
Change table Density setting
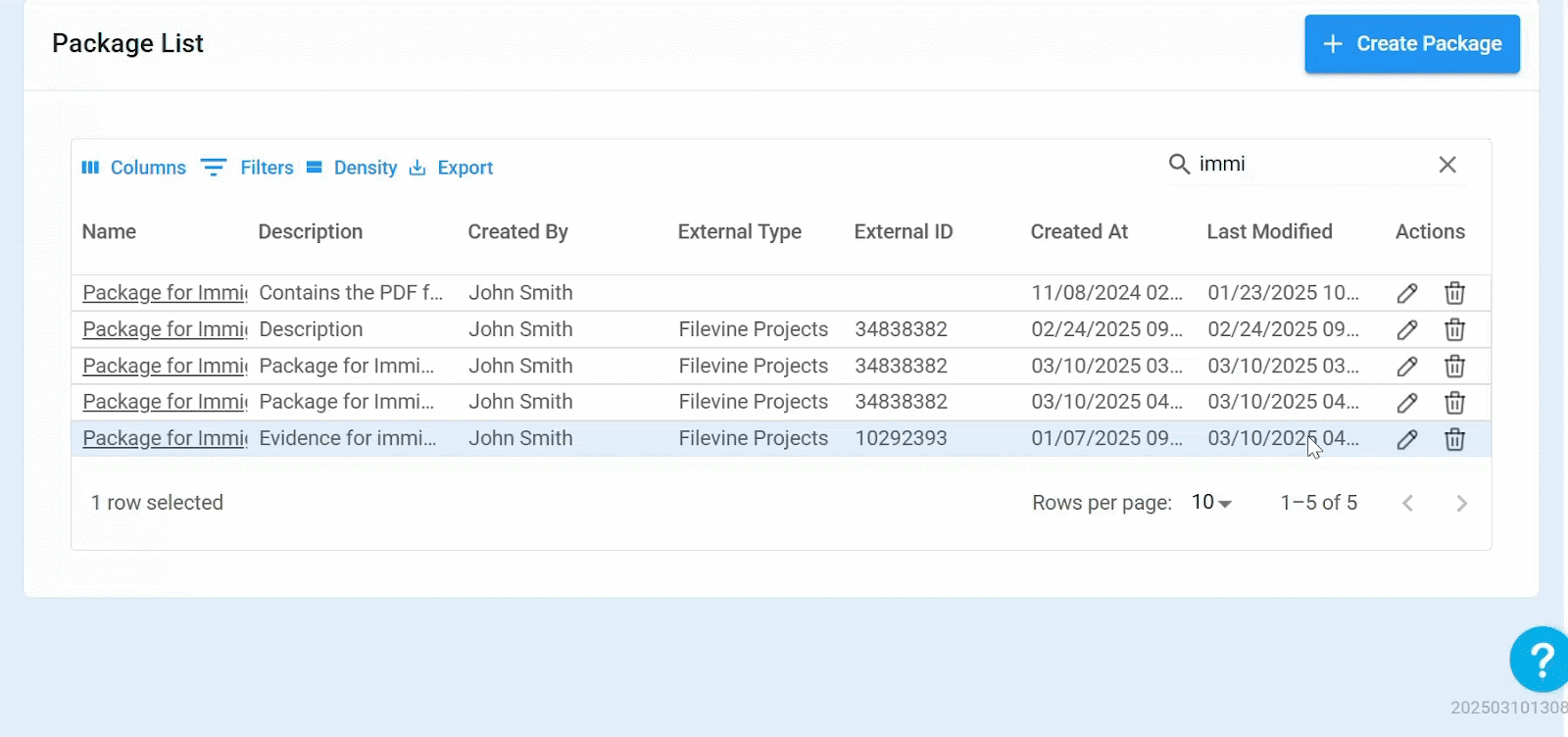[x=352, y=168]
